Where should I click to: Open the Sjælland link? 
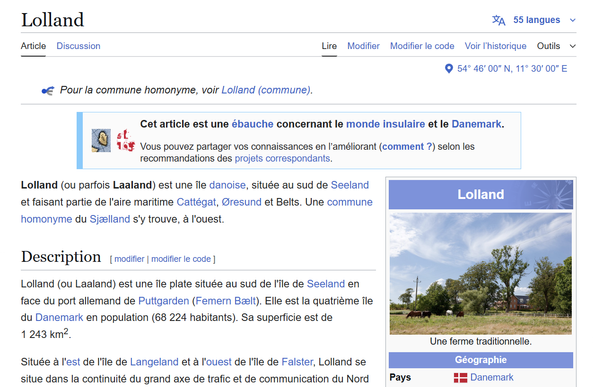(x=109, y=219)
